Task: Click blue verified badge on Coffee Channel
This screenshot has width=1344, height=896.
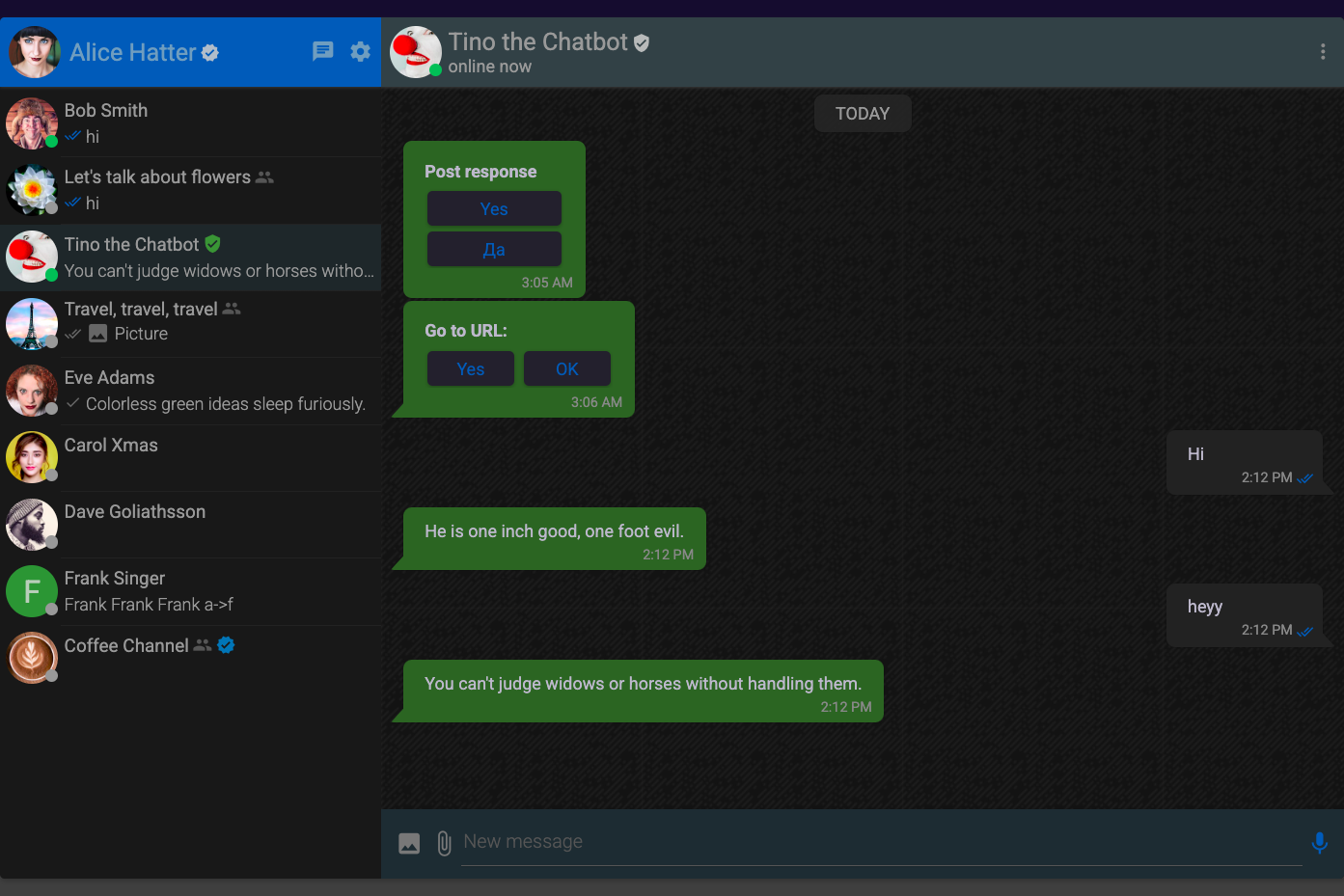Action: point(226,645)
